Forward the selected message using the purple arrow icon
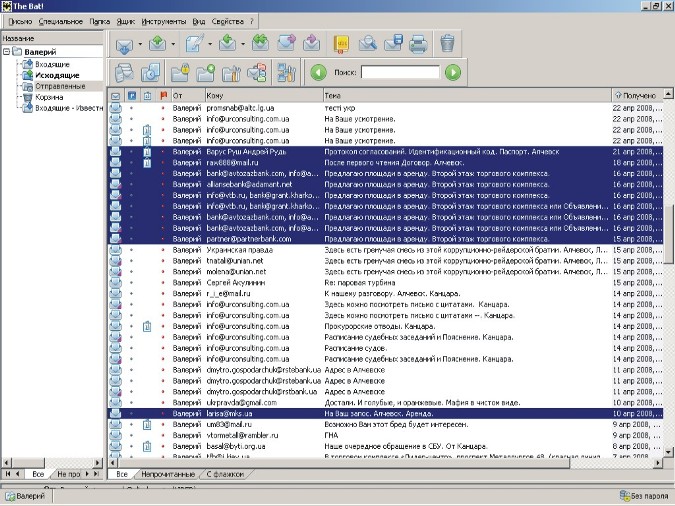This screenshot has width=675, height=506. coord(286,43)
